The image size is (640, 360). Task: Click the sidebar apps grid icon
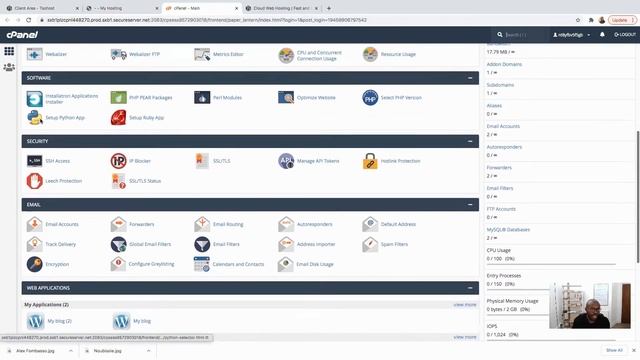[x=9, y=51]
